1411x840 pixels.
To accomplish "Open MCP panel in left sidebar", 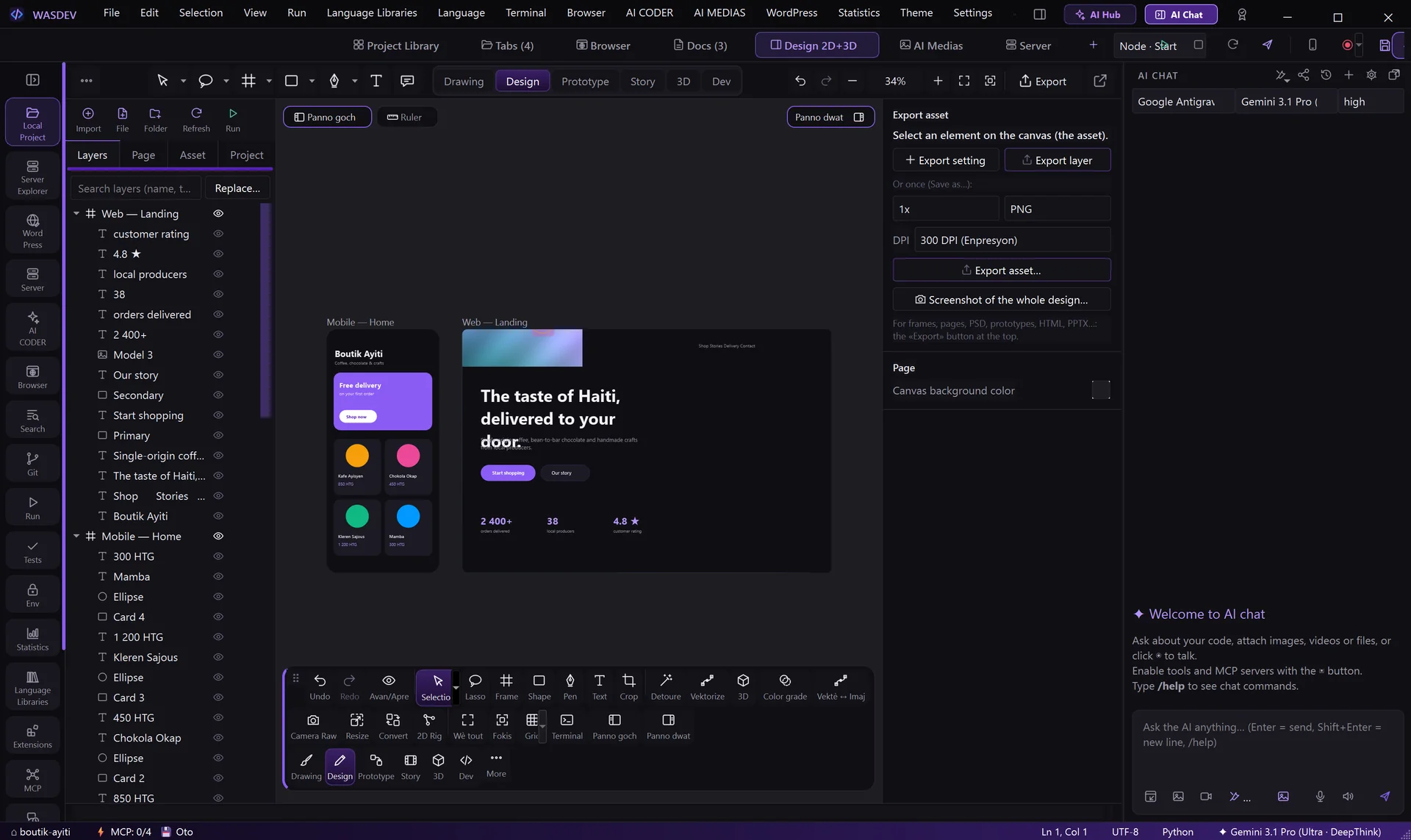I will coord(32,780).
